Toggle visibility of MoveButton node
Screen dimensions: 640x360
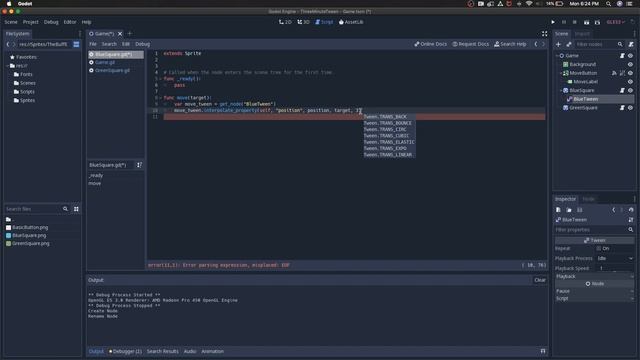[631, 73]
